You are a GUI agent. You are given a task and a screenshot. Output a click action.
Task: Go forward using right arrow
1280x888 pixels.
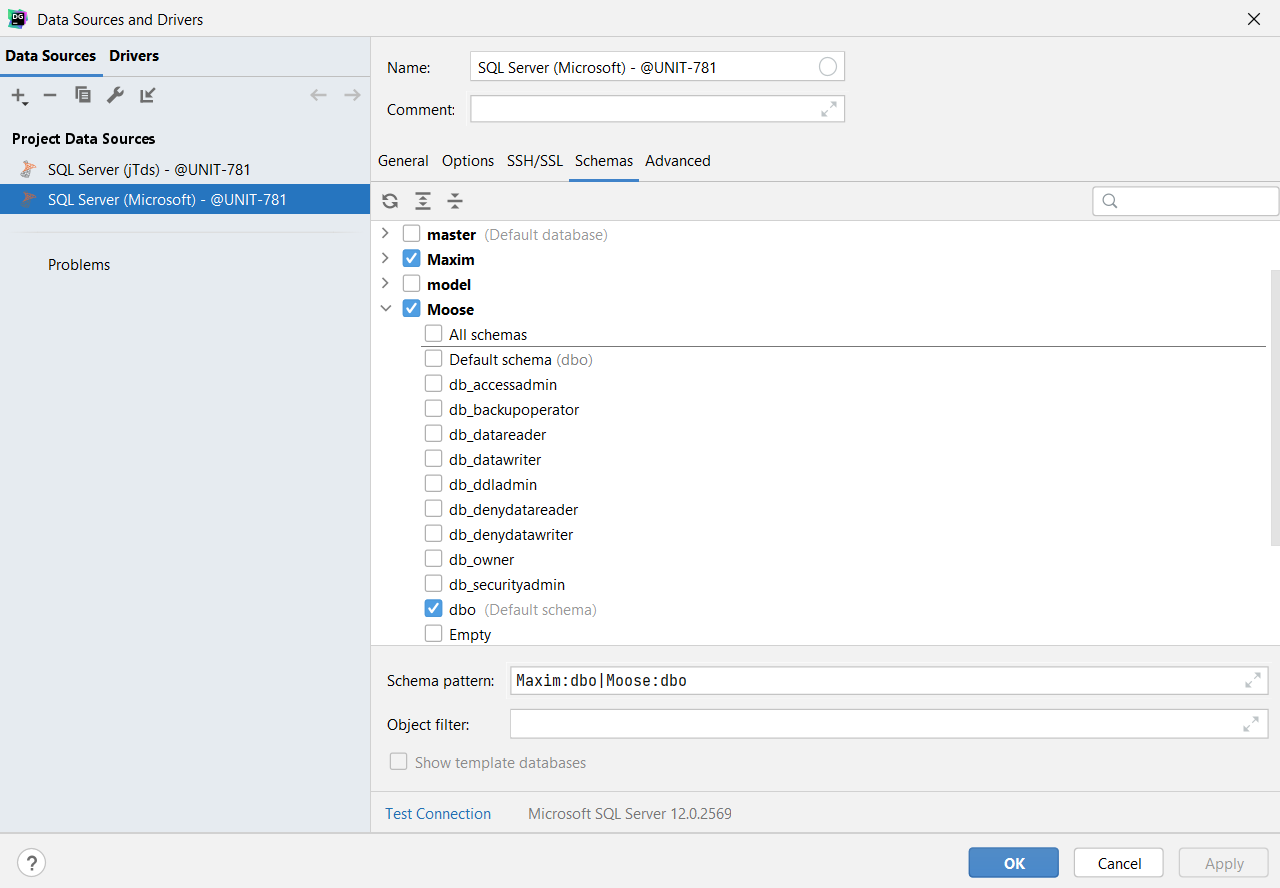click(x=352, y=95)
